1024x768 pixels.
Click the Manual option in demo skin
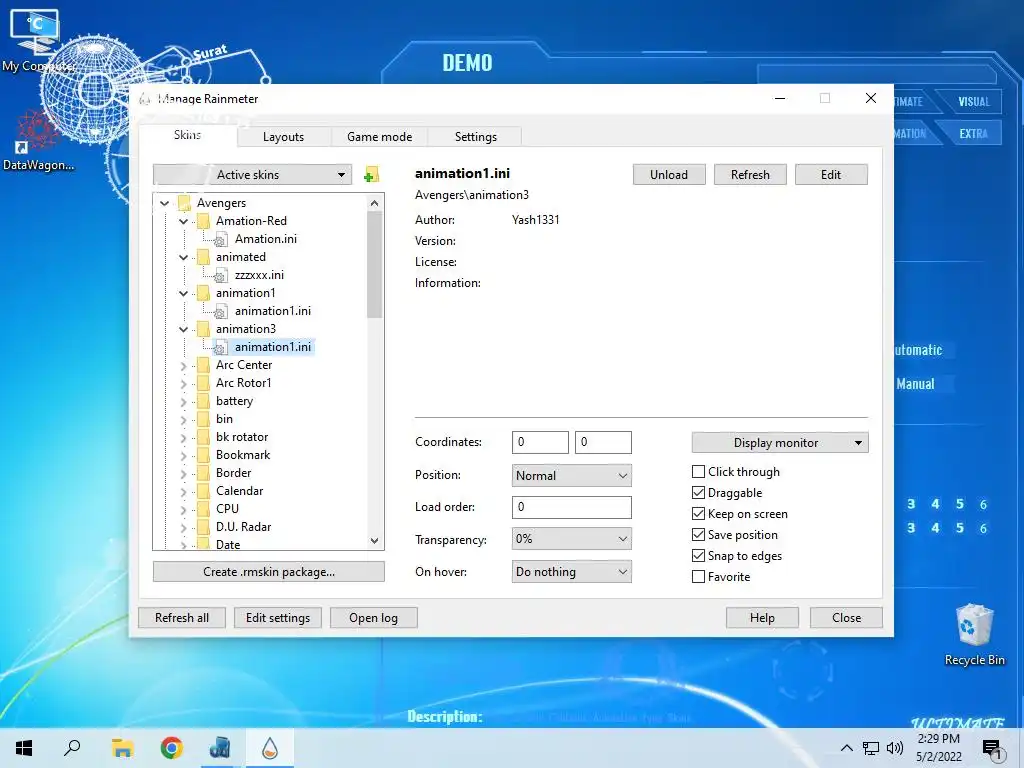[x=915, y=384]
